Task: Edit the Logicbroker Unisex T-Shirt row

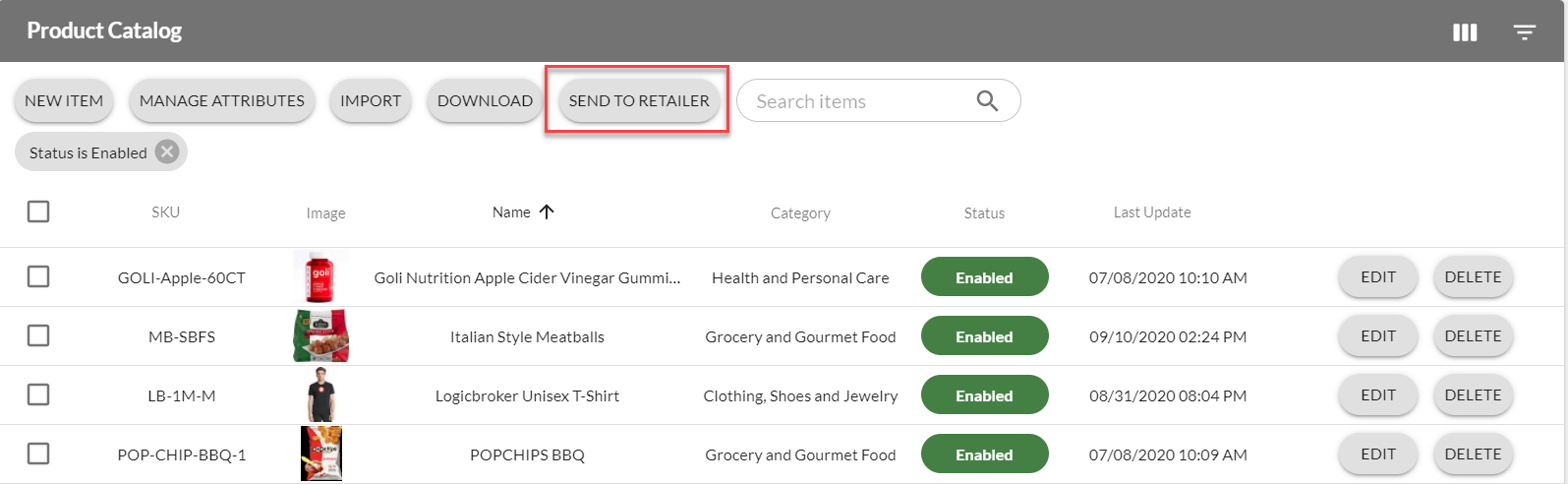Action: click(x=1378, y=395)
